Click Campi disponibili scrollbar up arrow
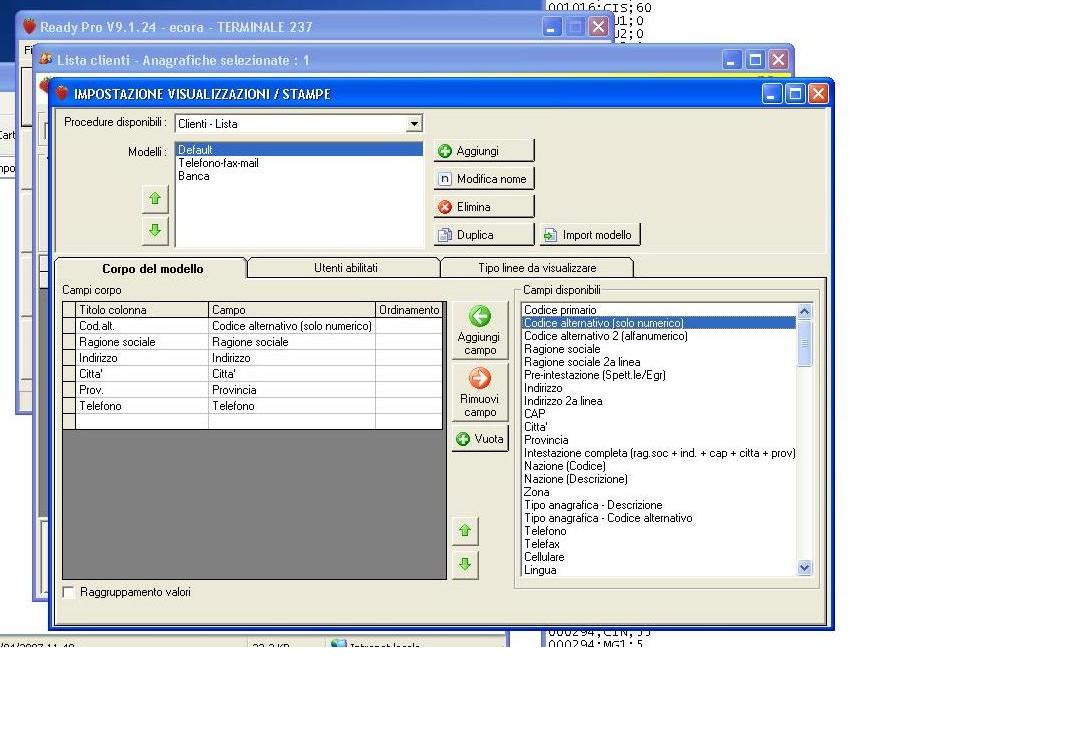1079x734 pixels. (804, 311)
